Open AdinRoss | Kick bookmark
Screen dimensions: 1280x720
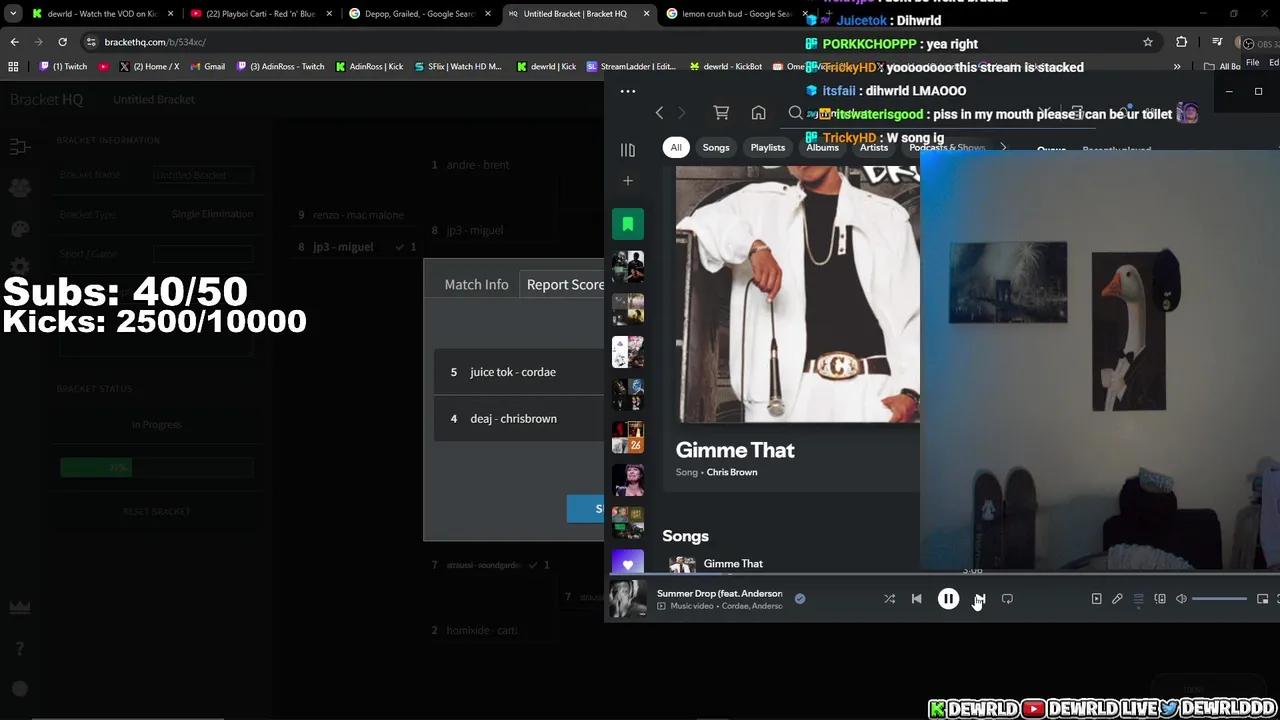click(x=369, y=67)
